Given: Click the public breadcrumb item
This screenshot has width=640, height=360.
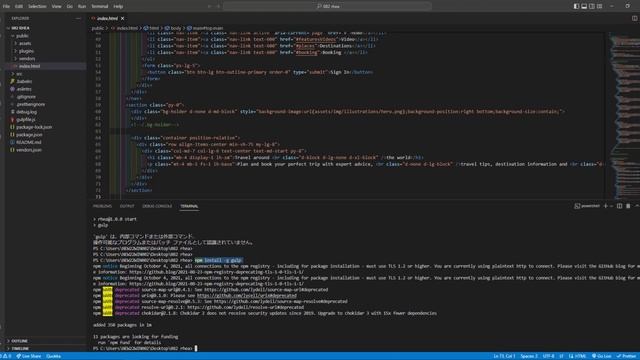Looking at the screenshot, I should click(98, 28).
